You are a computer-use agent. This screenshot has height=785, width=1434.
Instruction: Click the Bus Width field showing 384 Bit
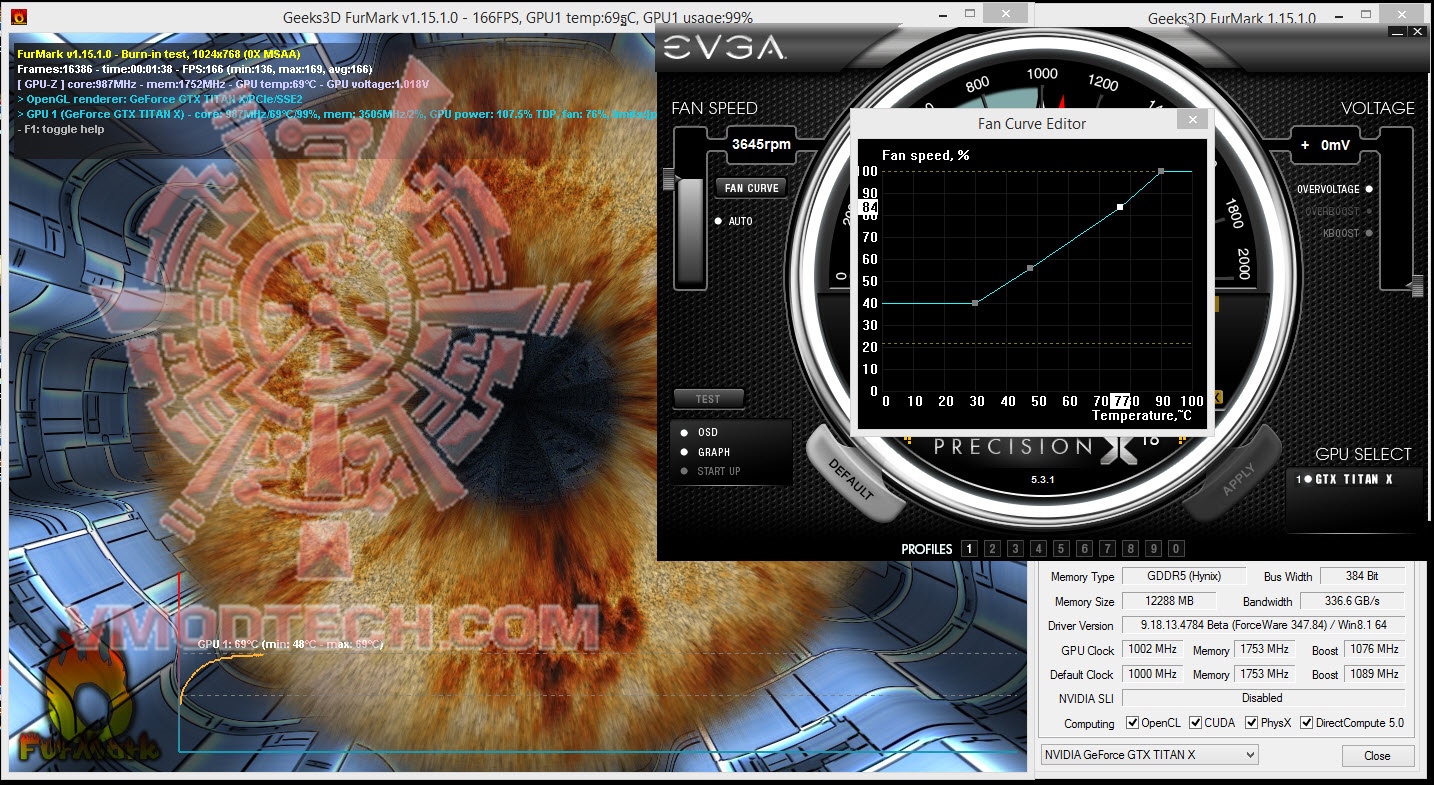click(x=1362, y=576)
